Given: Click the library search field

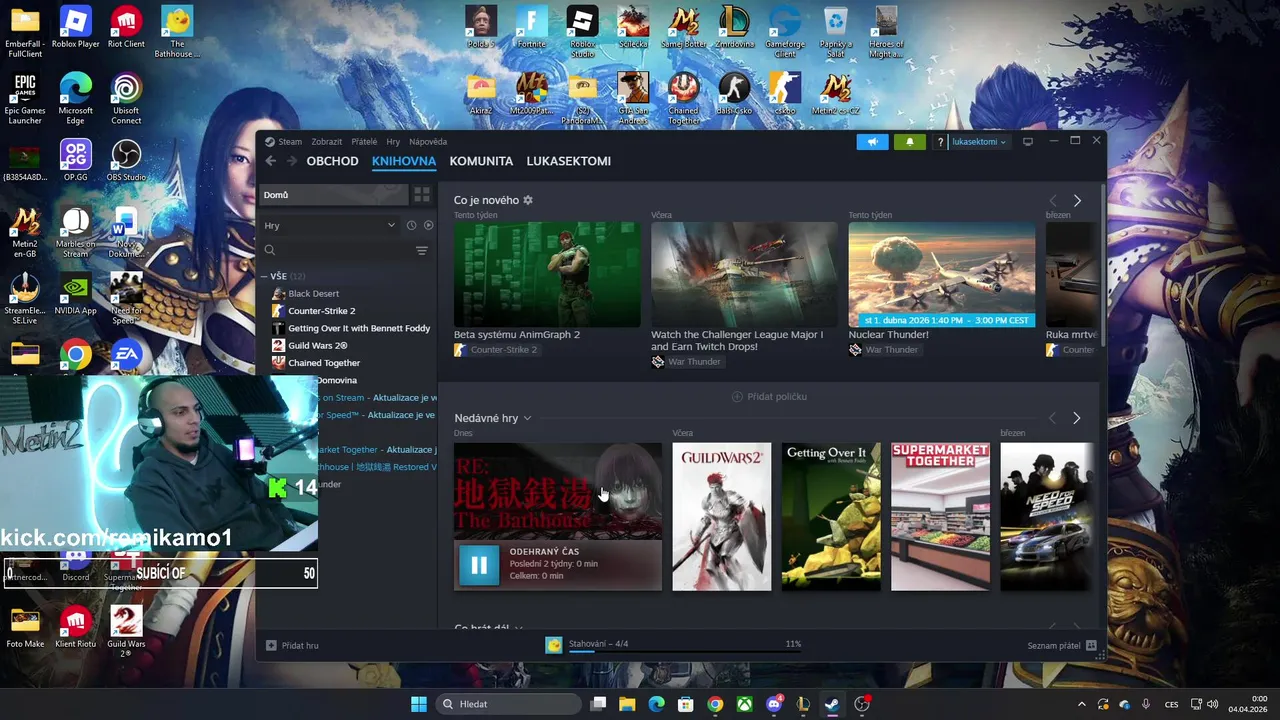Looking at the screenshot, I should tap(335, 250).
